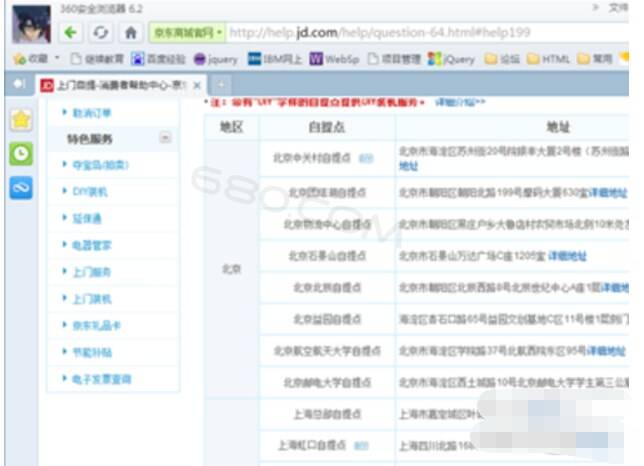Viewport: 644px width, 466px height.
Task: Open 详细地址 link in 石景山 row
Action: click(568, 256)
